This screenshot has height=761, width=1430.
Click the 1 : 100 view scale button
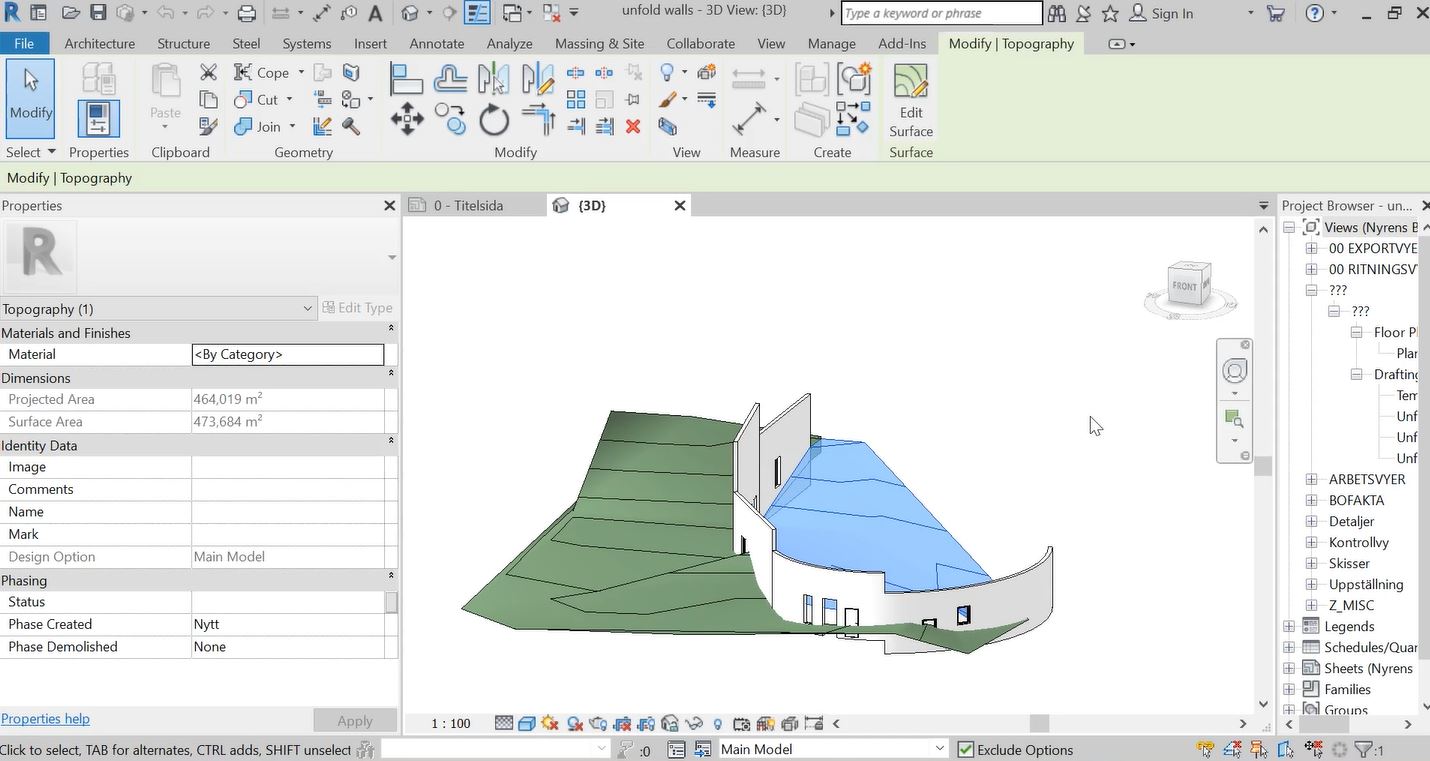pyautogui.click(x=451, y=723)
